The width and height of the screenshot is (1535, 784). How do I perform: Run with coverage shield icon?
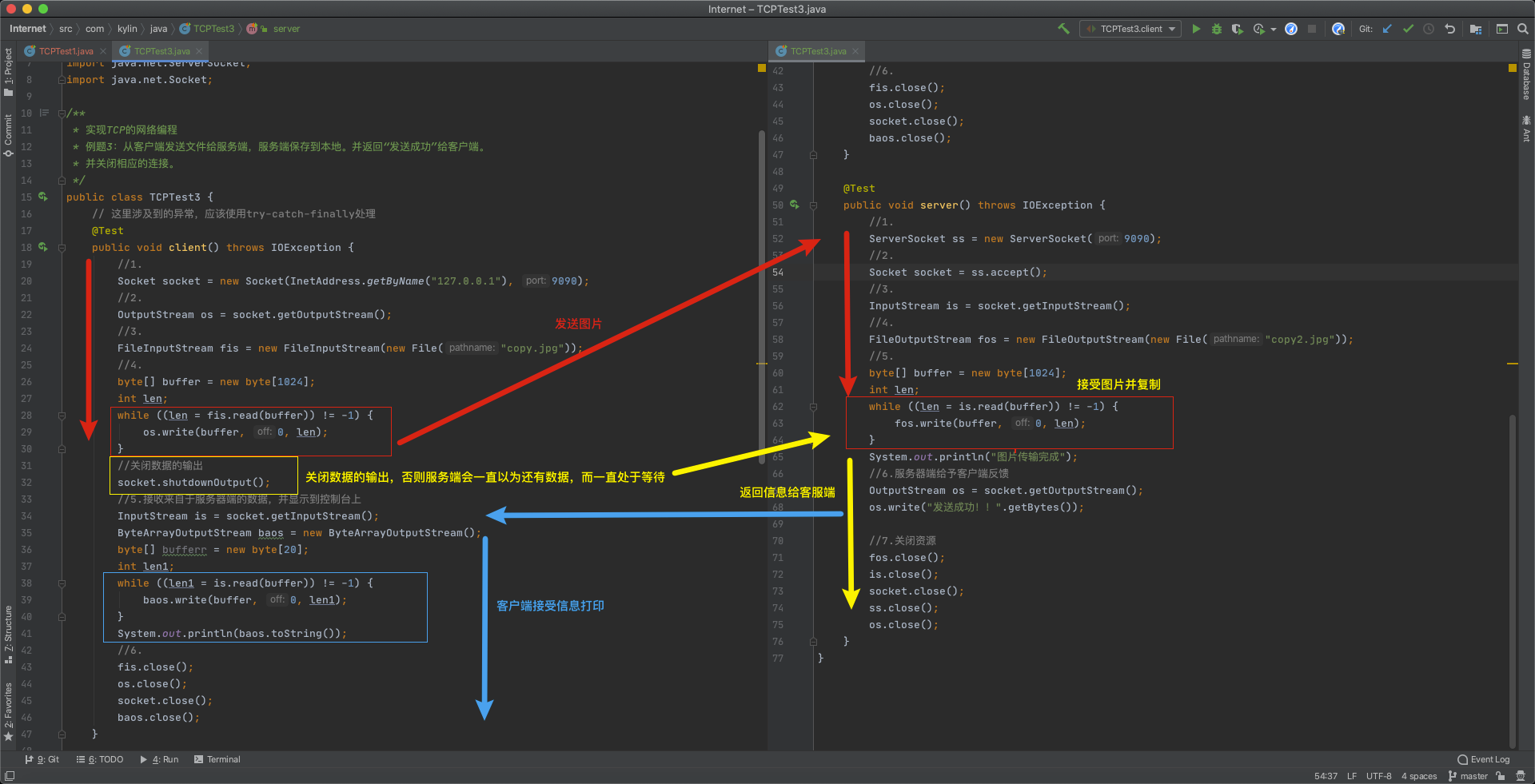click(x=1237, y=29)
